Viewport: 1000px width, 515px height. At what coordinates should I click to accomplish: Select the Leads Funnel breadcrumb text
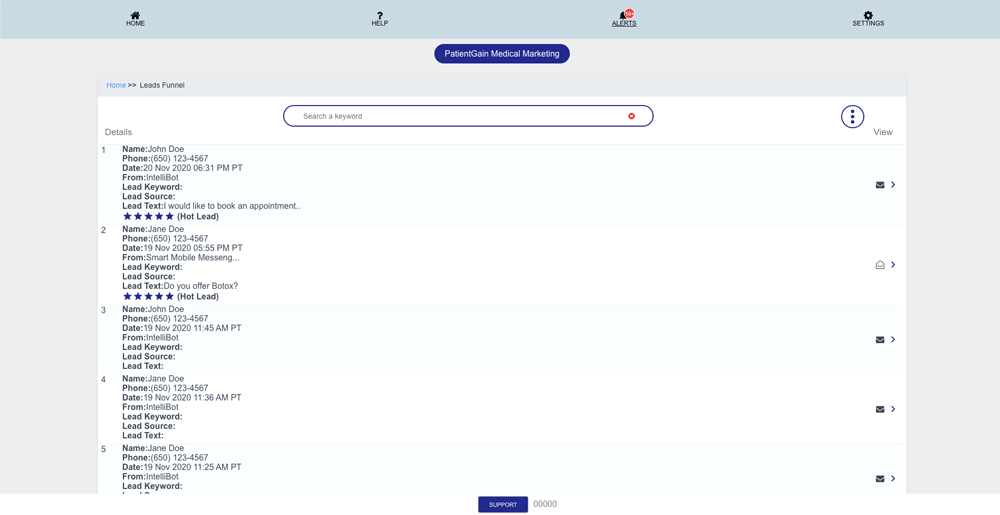click(x=162, y=85)
